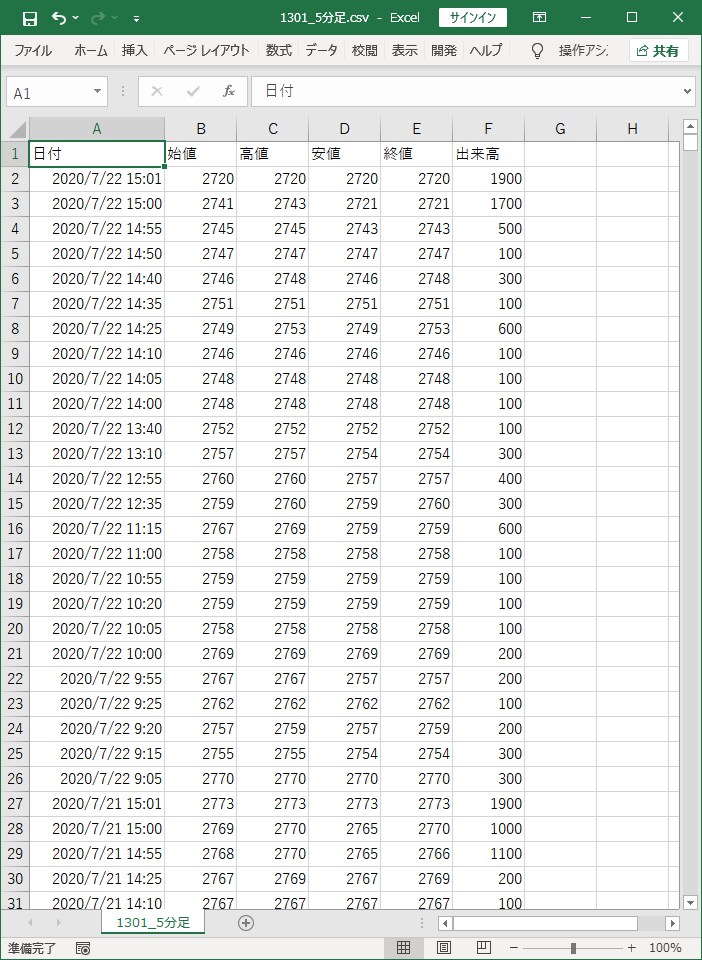
Task: Select cell B1 labeled 始値
Action: [x=201, y=154]
